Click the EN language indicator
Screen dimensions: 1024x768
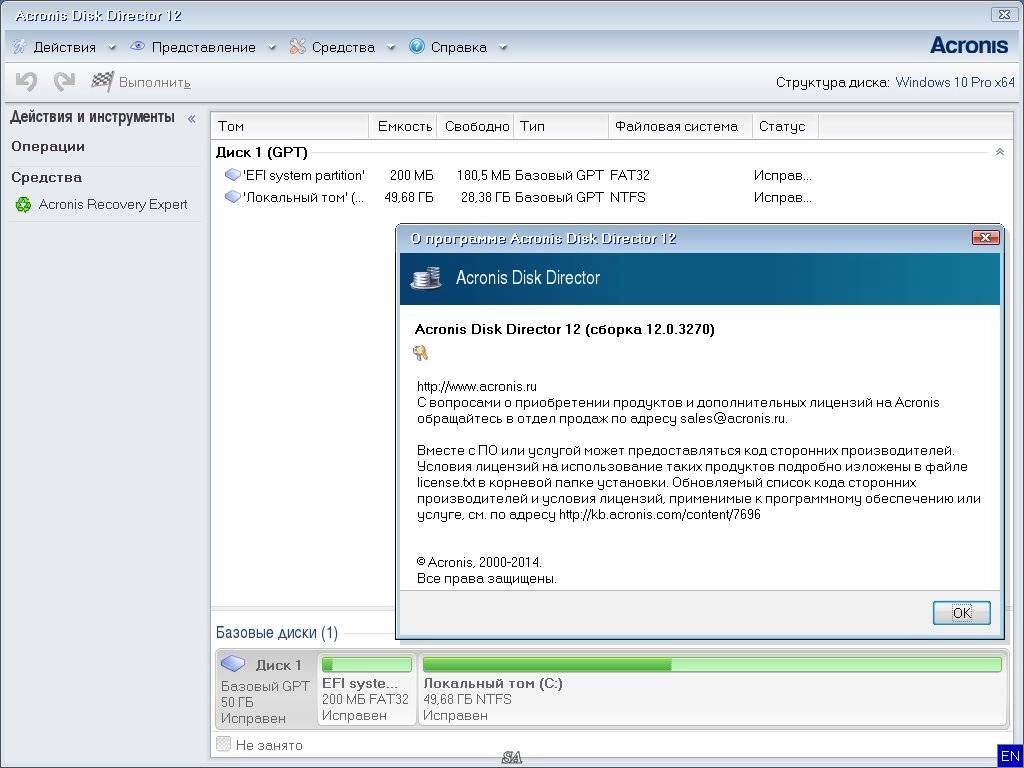[1010, 756]
